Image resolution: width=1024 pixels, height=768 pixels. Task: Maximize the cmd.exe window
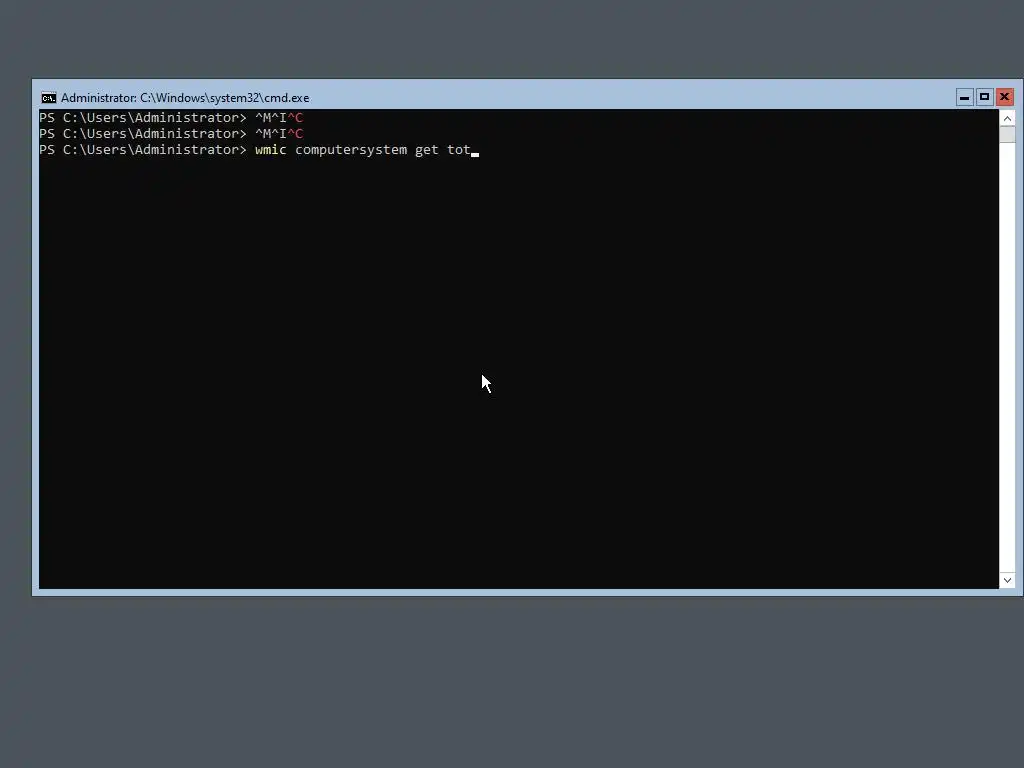tap(984, 97)
